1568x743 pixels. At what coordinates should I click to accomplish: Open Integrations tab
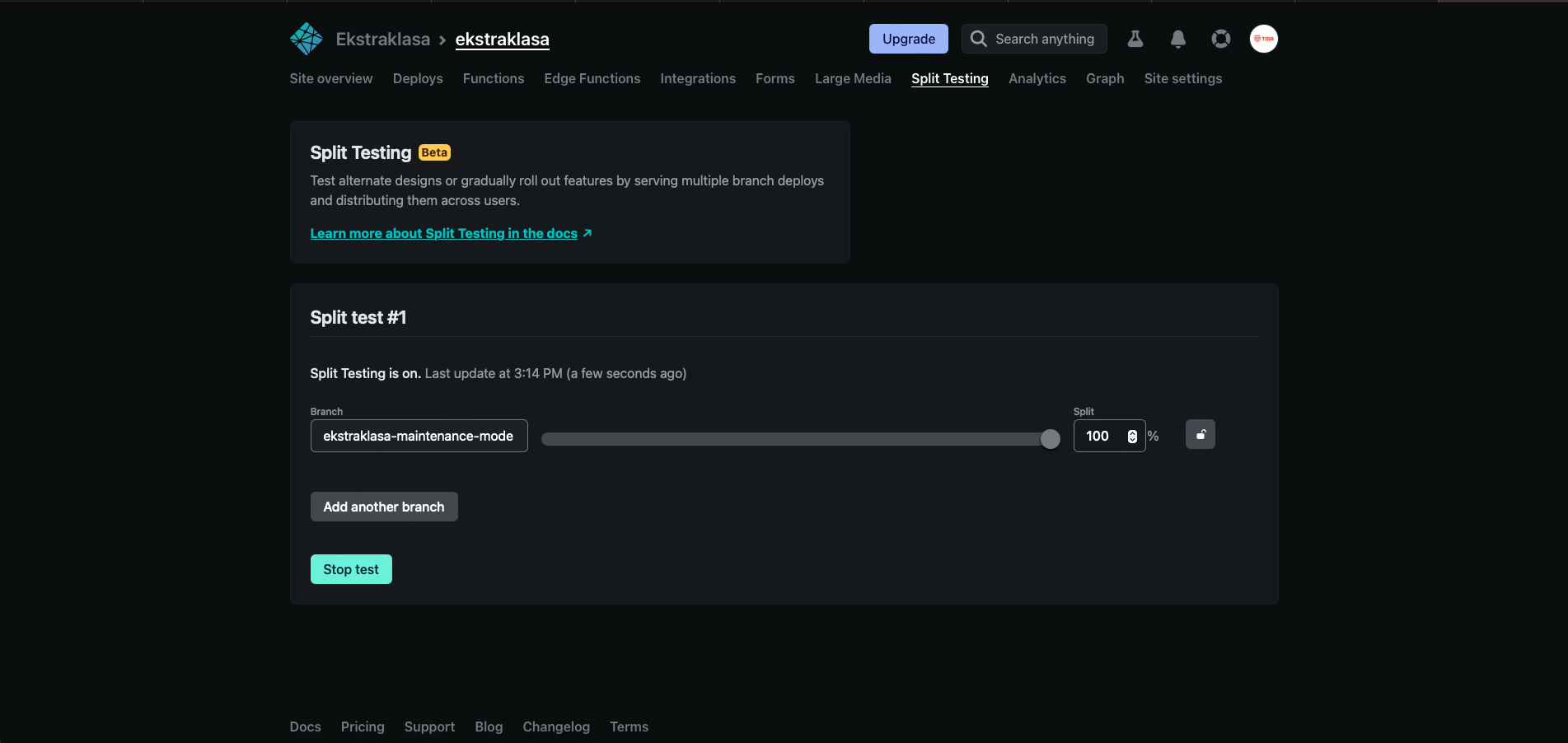(698, 78)
